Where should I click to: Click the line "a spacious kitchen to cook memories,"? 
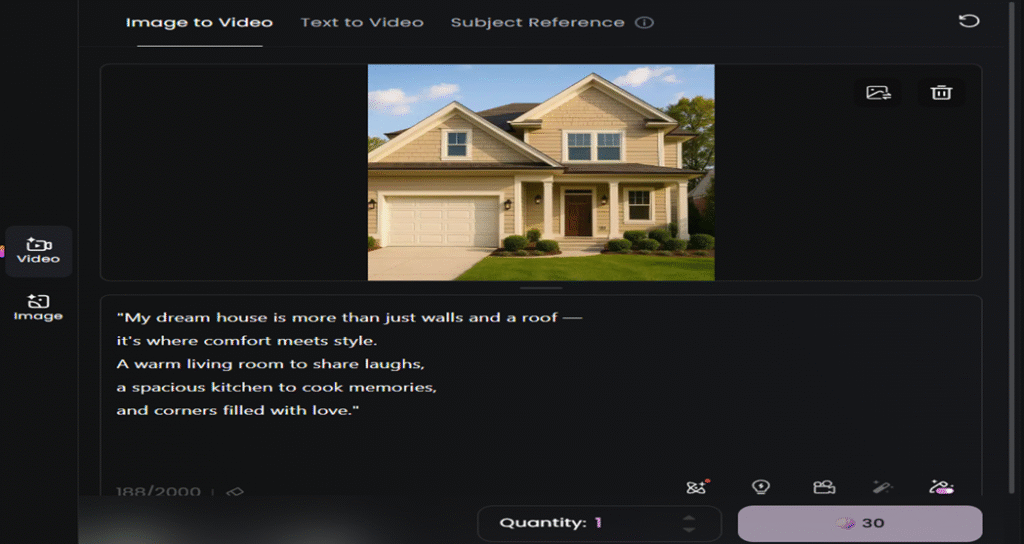coord(276,387)
